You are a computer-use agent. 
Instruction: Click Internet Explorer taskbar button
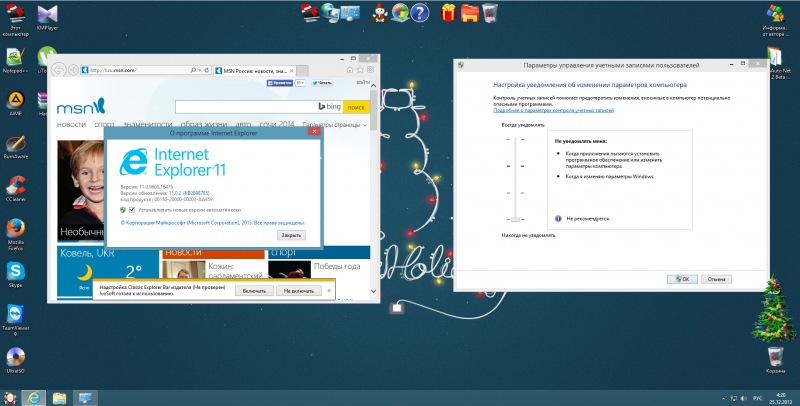point(34,398)
